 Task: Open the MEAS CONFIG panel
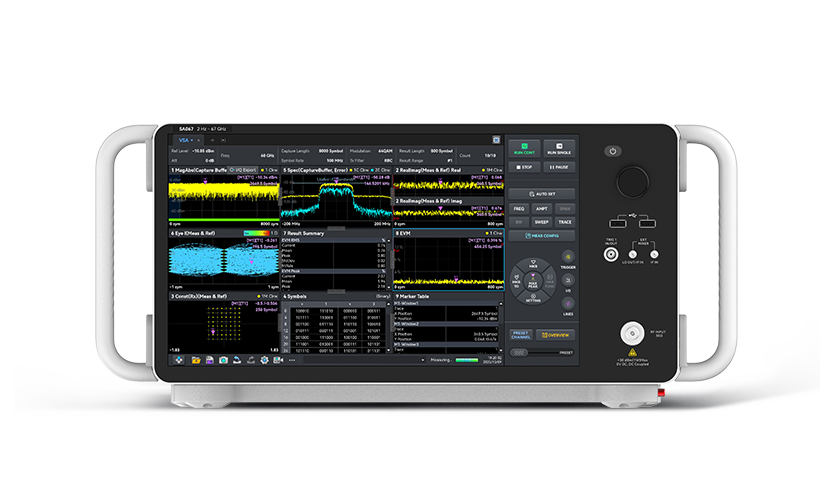(541, 235)
